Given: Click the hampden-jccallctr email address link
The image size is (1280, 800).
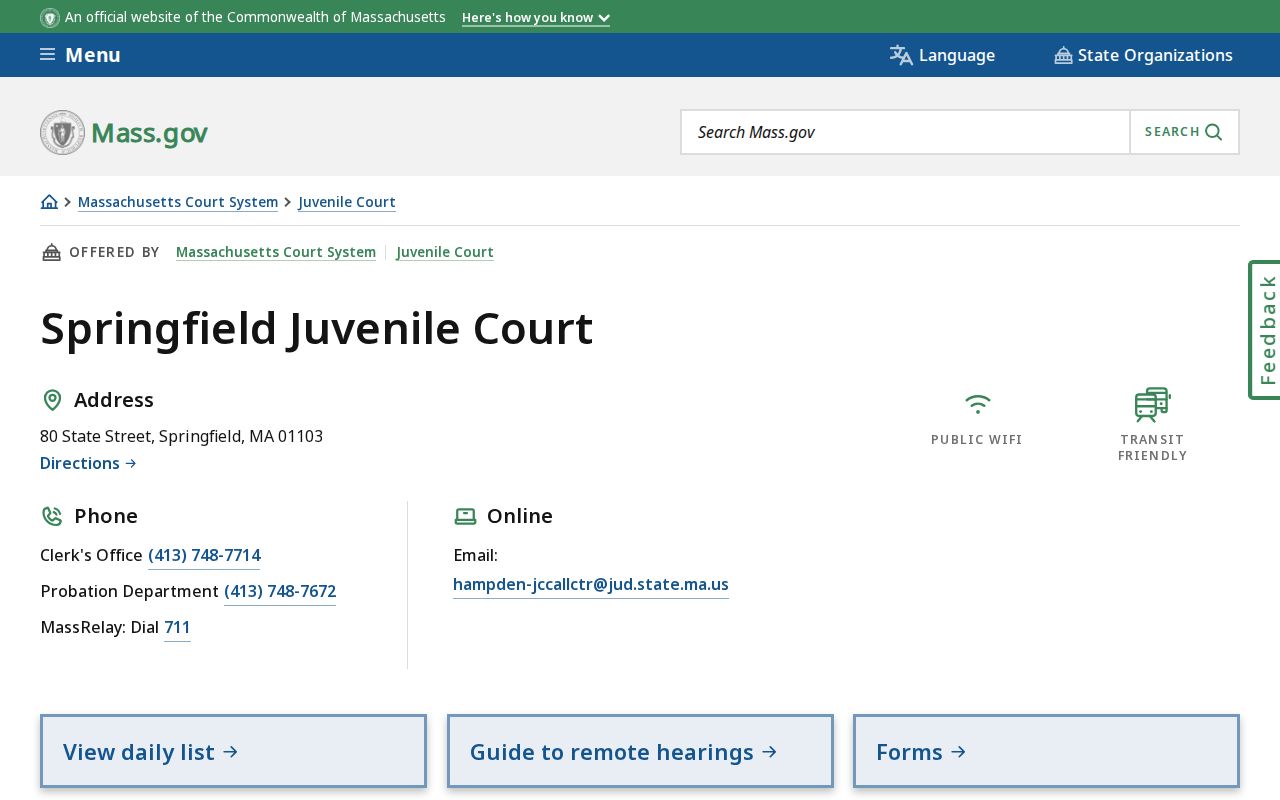Looking at the screenshot, I should click(591, 584).
